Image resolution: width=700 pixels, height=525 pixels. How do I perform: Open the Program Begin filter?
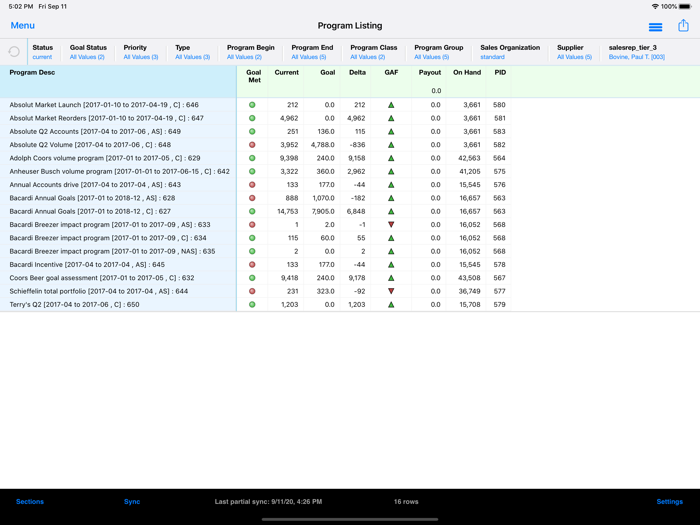[x=250, y=52]
